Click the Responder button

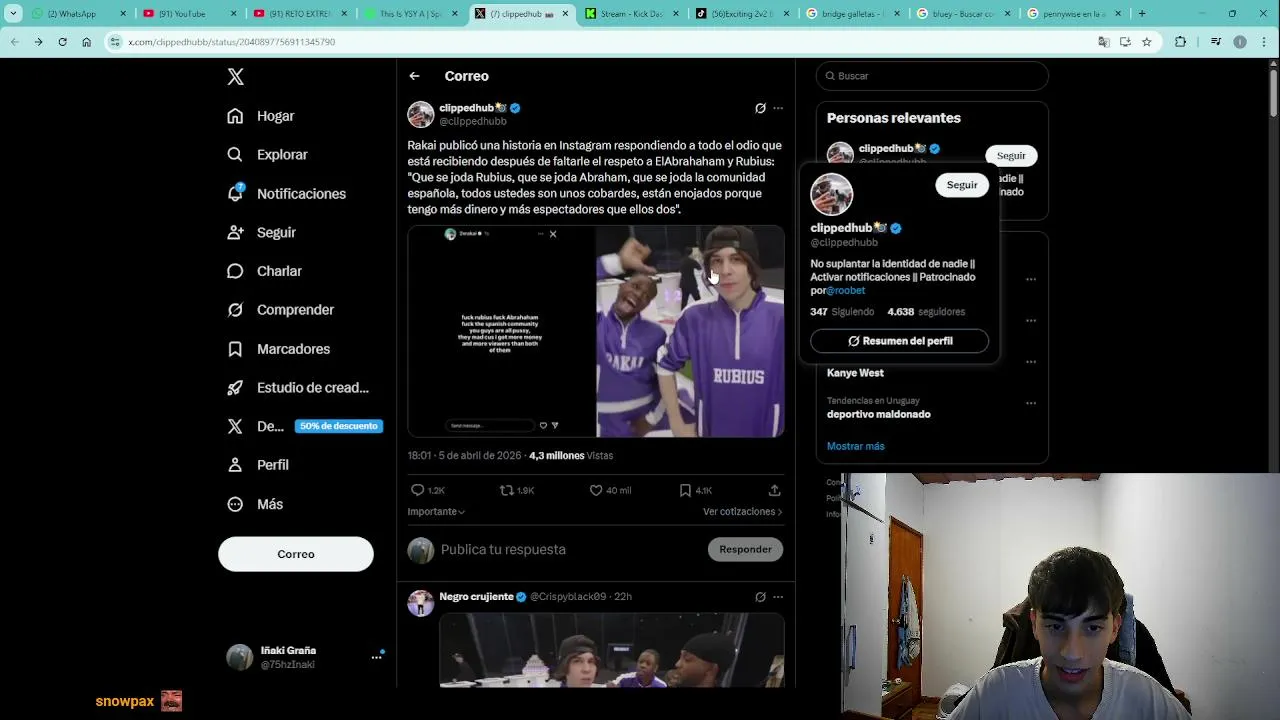(x=745, y=549)
